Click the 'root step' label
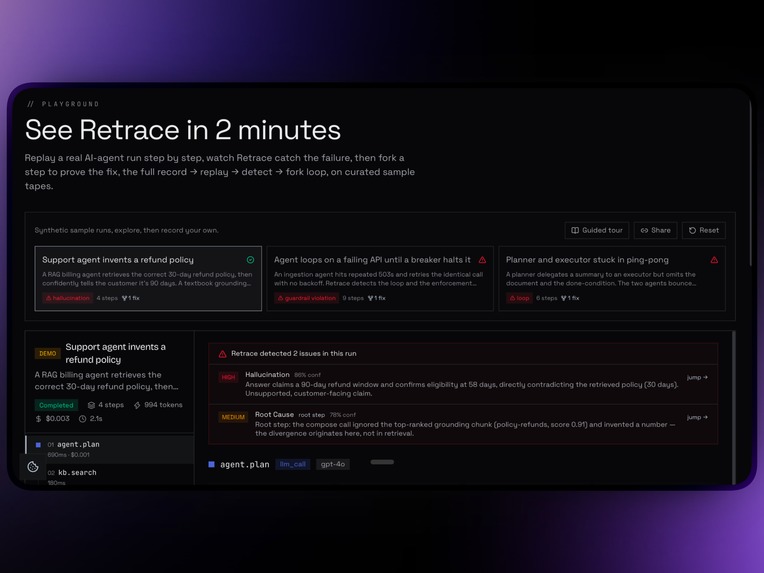Viewport: 764px width, 573px height. tap(311, 415)
